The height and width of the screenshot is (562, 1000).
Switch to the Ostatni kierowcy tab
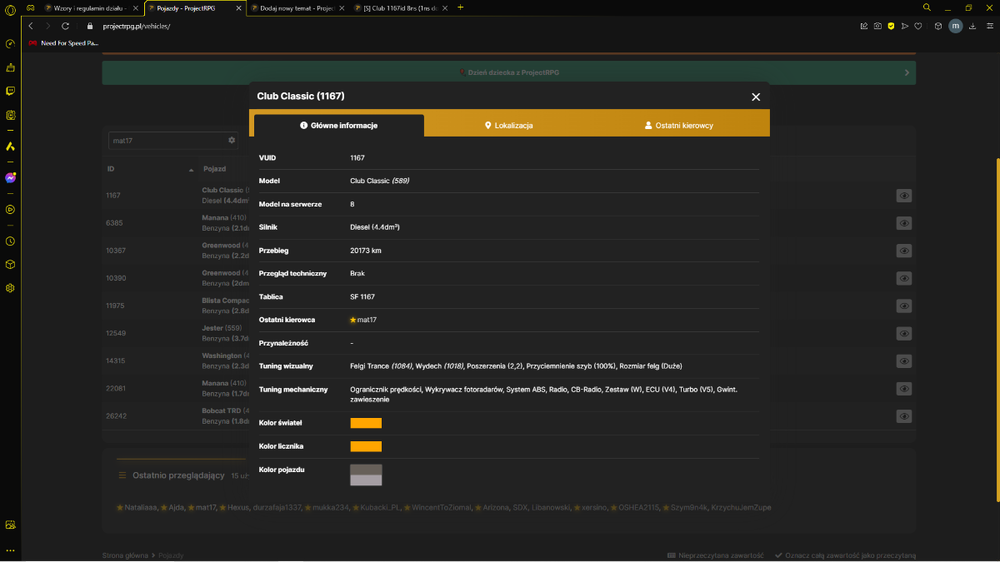679,125
